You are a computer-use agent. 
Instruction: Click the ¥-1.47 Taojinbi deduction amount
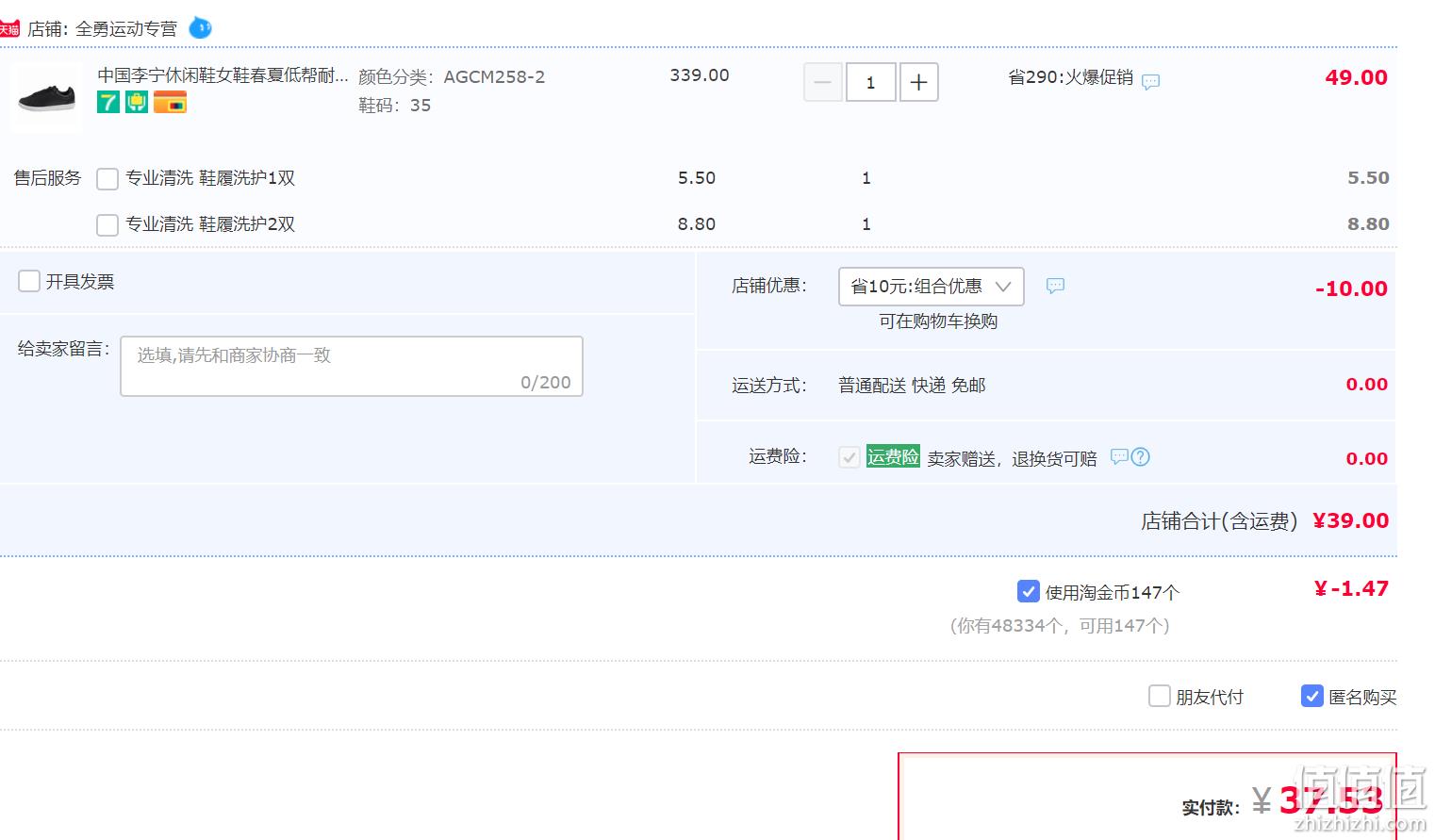(x=1351, y=589)
